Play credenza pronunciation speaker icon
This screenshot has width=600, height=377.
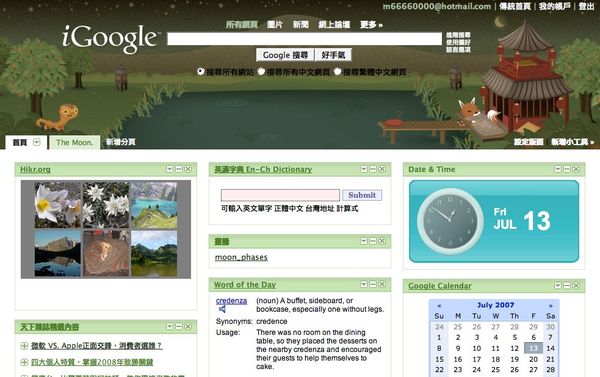[x=222, y=309]
